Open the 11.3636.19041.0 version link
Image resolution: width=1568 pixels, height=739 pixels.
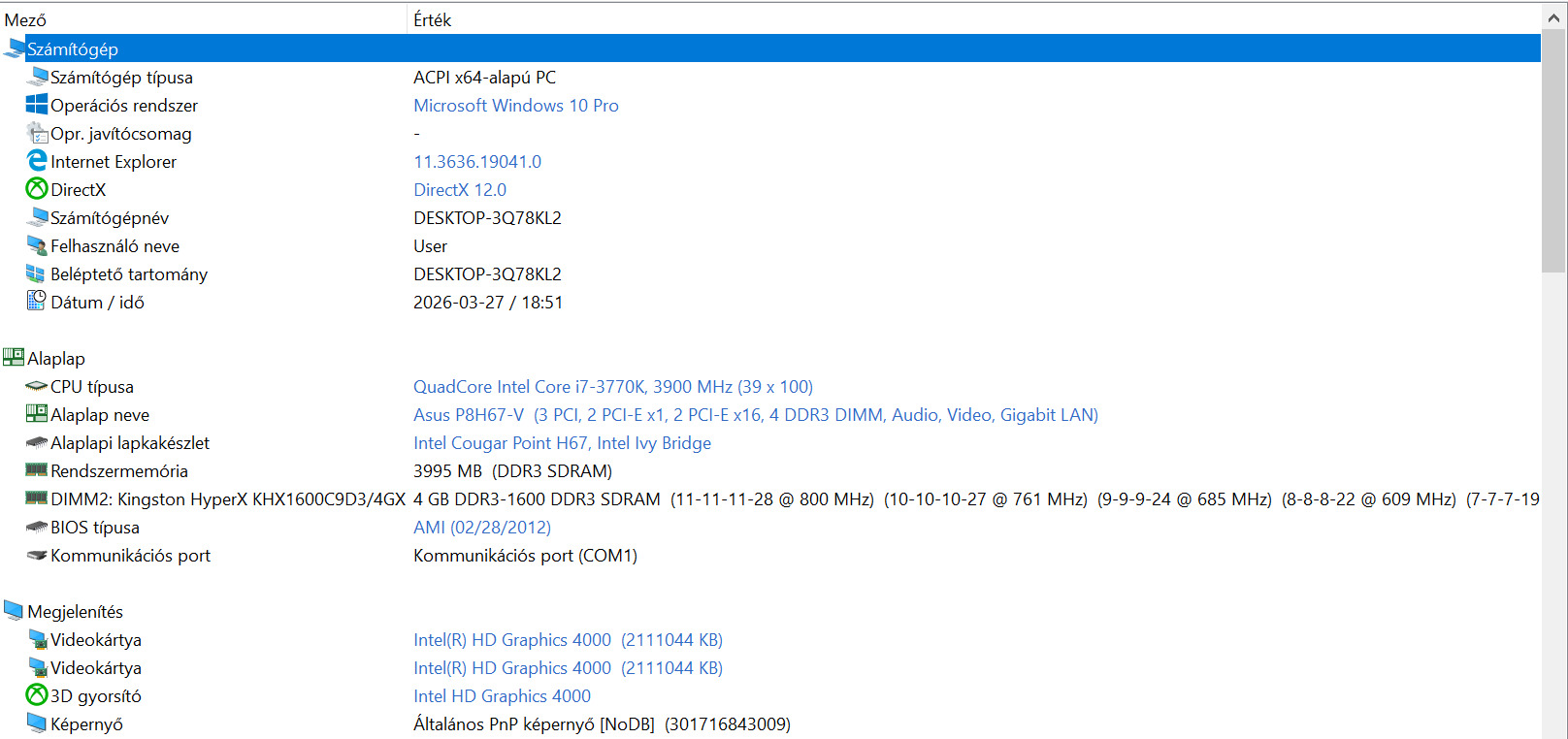click(477, 161)
